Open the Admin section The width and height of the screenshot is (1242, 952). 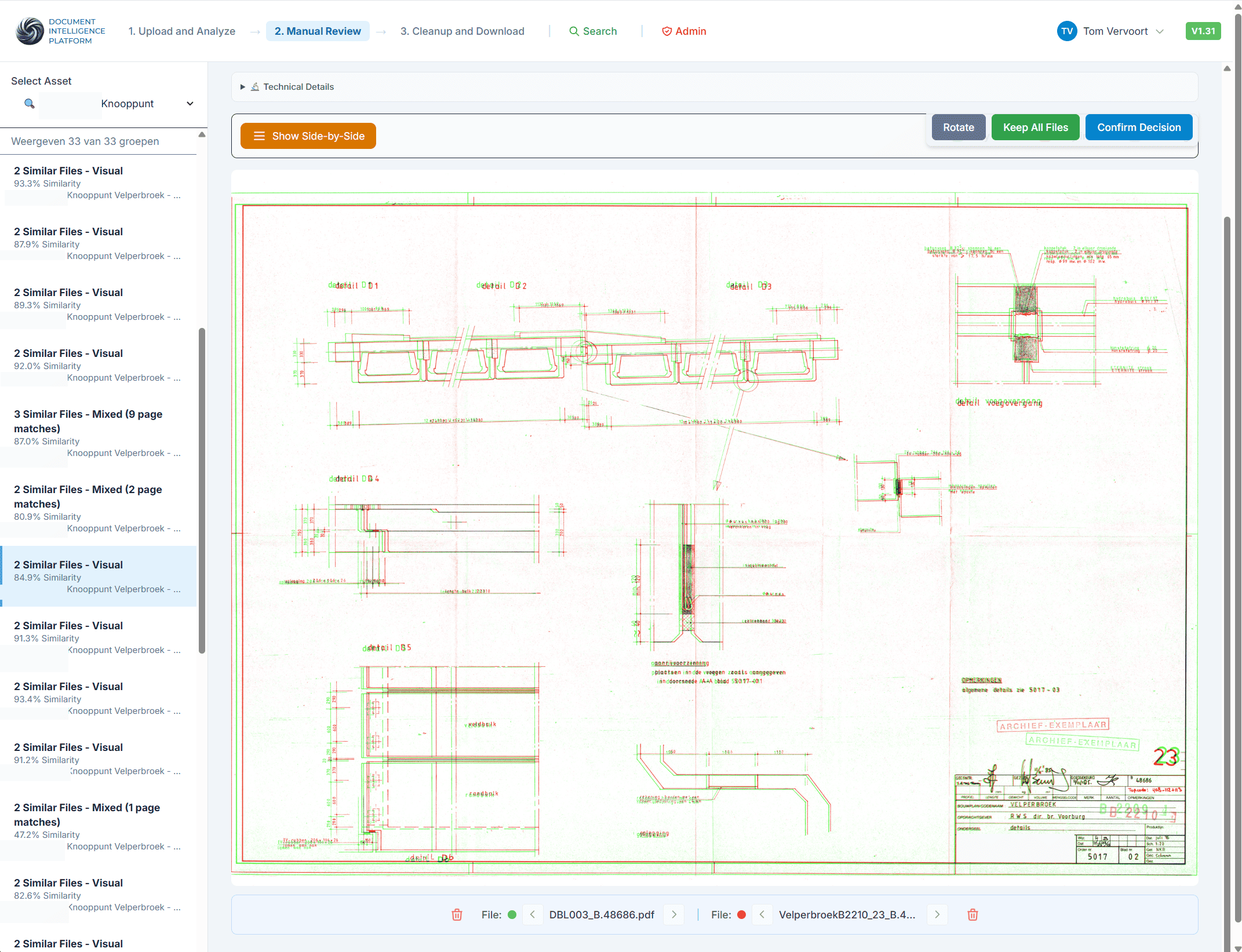(684, 31)
